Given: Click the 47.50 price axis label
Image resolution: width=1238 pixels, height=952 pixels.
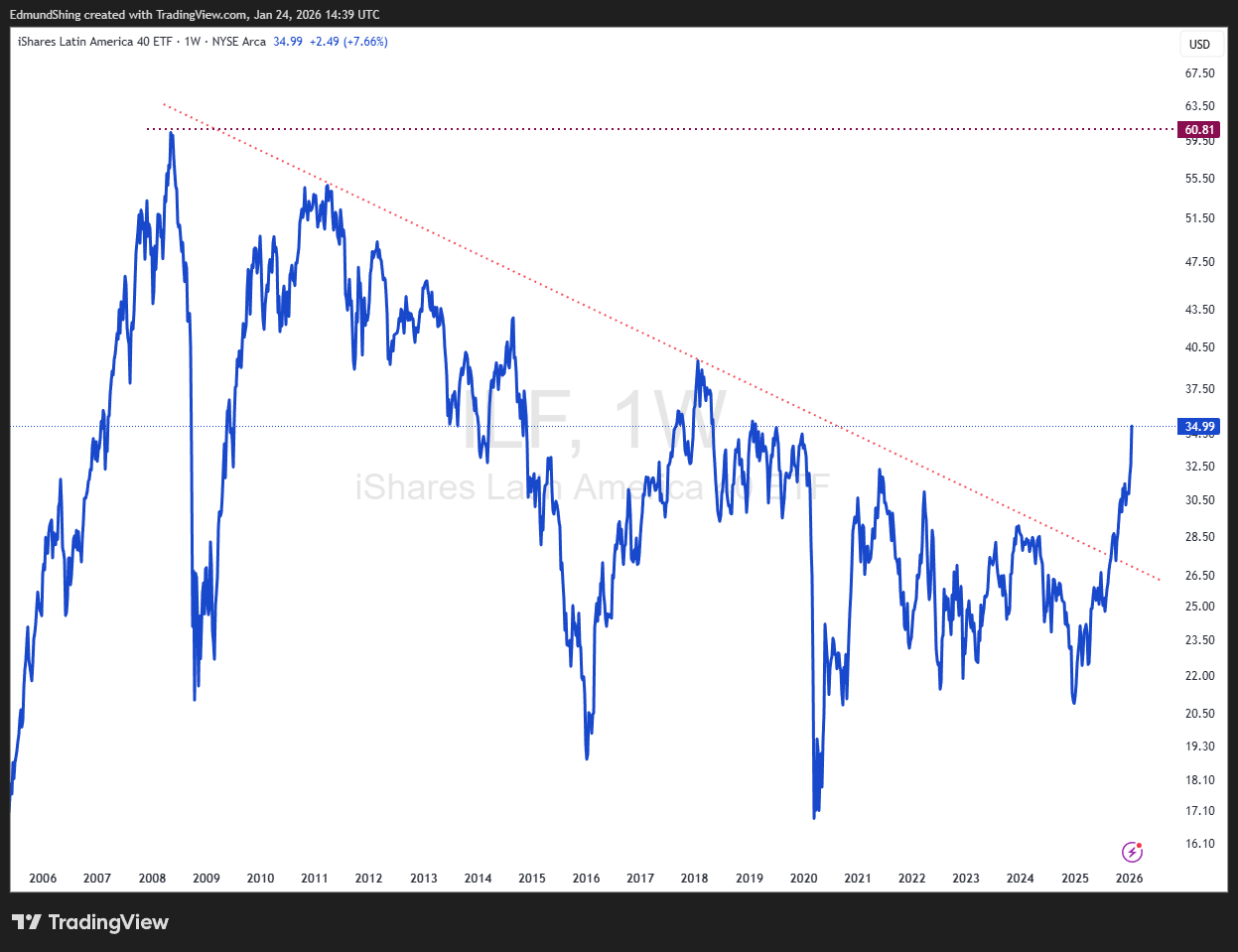Looking at the screenshot, I should pyautogui.click(x=1199, y=262).
